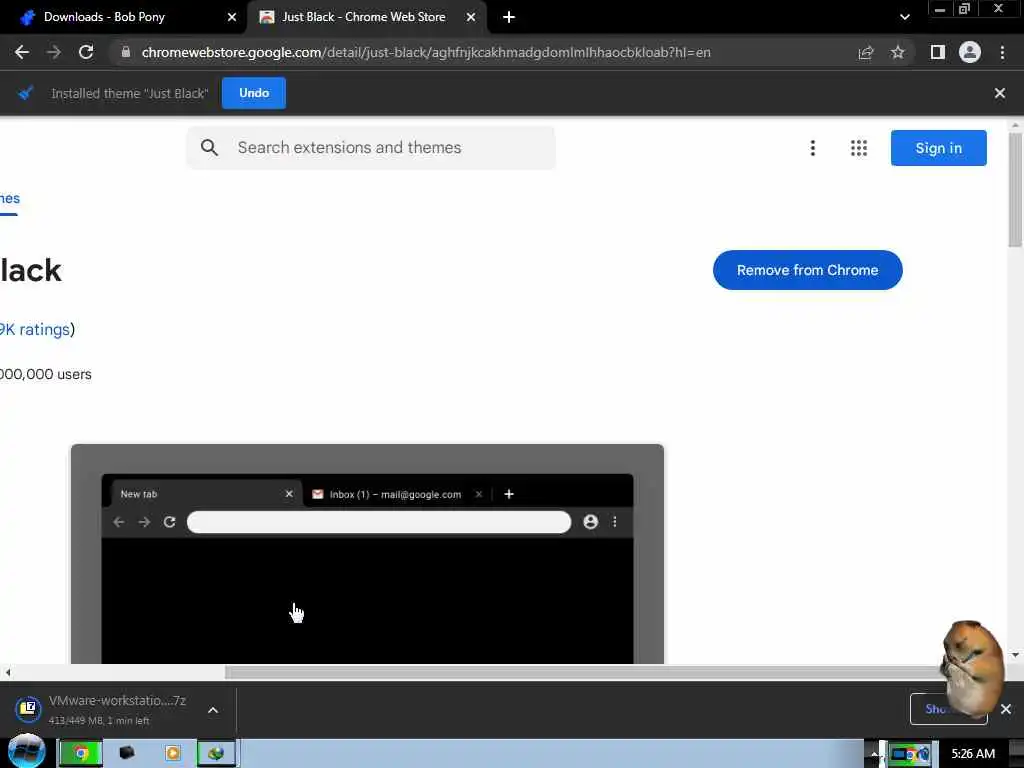Click the vertical page scrollbar thumb
Viewport: 1024px width, 768px height.
[x=1015, y=190]
